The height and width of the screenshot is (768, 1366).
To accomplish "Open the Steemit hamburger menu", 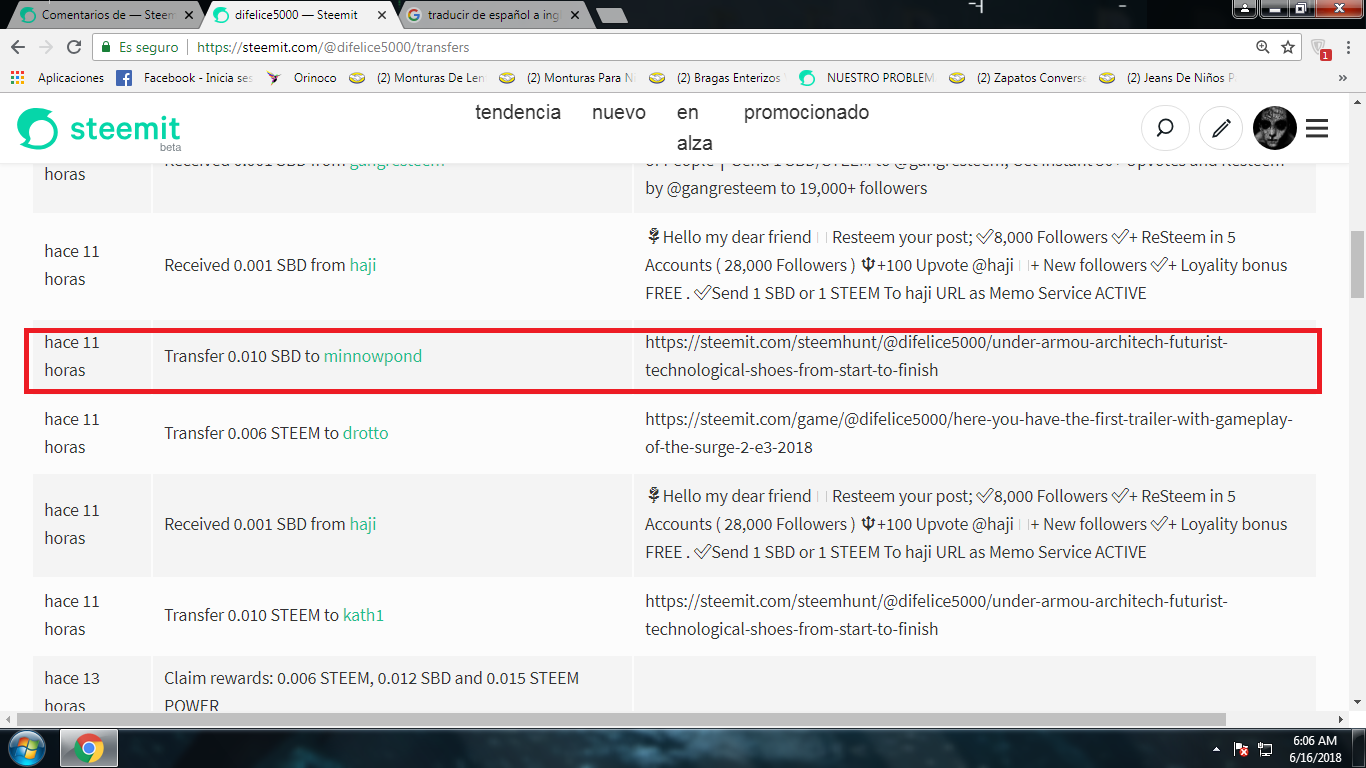I will point(1317,128).
